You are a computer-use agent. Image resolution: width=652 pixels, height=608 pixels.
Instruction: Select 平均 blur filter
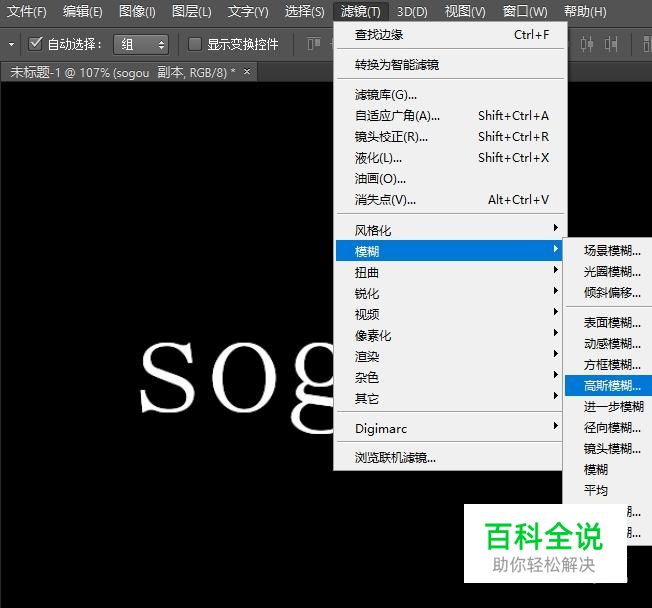click(x=609, y=490)
